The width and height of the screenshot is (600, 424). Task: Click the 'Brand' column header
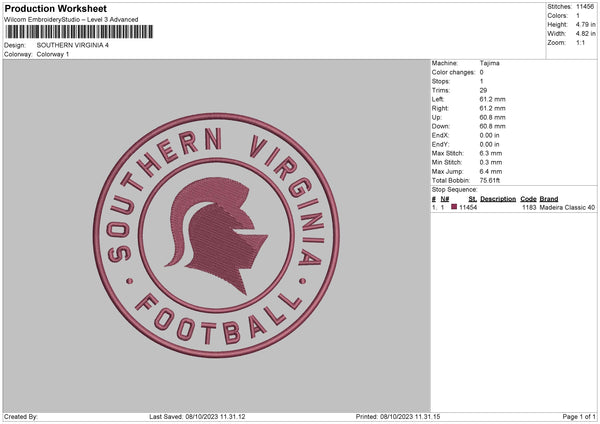[x=549, y=199]
